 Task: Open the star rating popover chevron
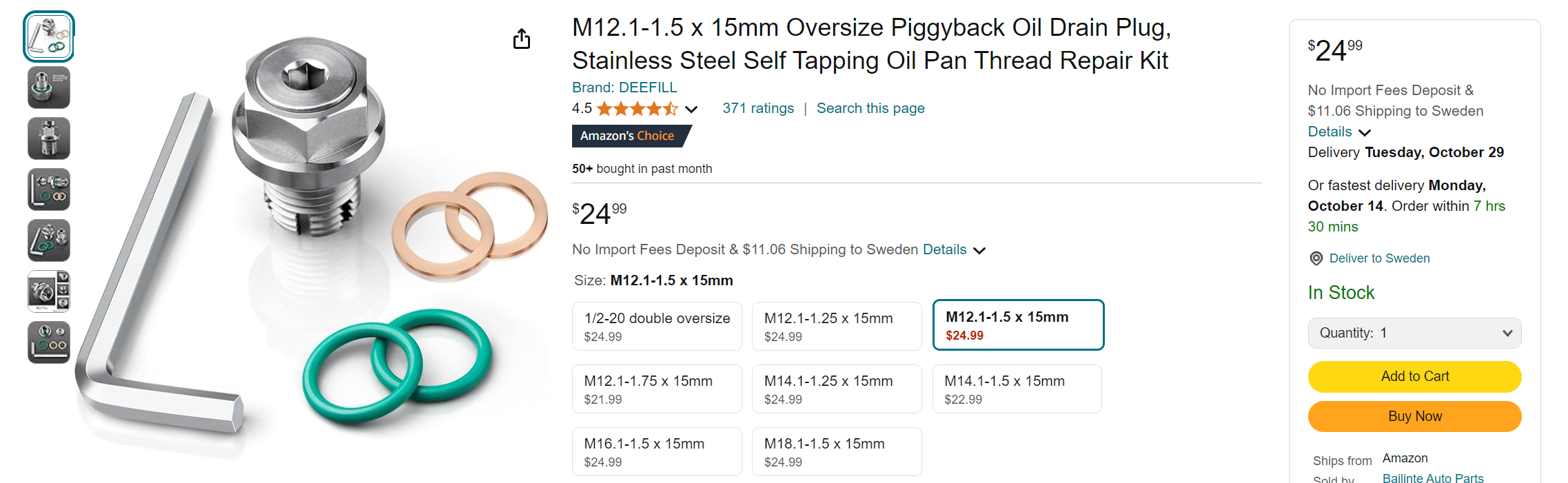click(691, 109)
